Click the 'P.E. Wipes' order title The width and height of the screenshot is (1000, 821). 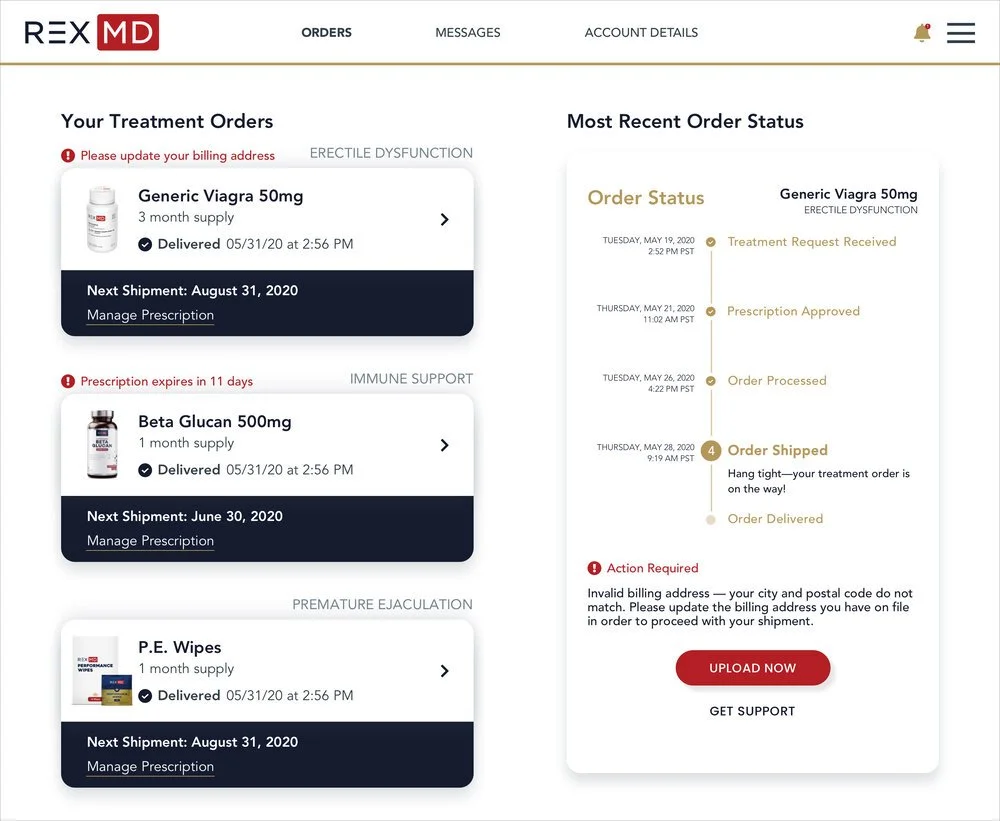tap(180, 647)
